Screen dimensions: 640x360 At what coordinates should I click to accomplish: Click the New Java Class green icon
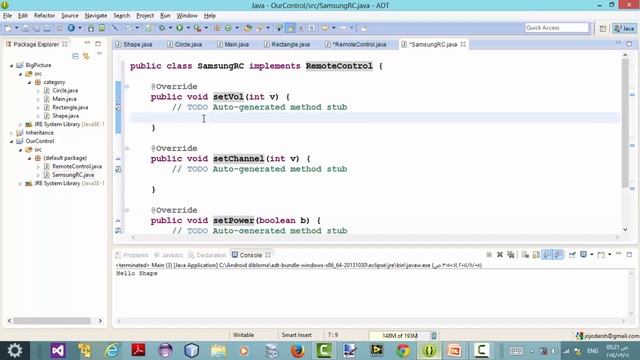(x=228, y=28)
